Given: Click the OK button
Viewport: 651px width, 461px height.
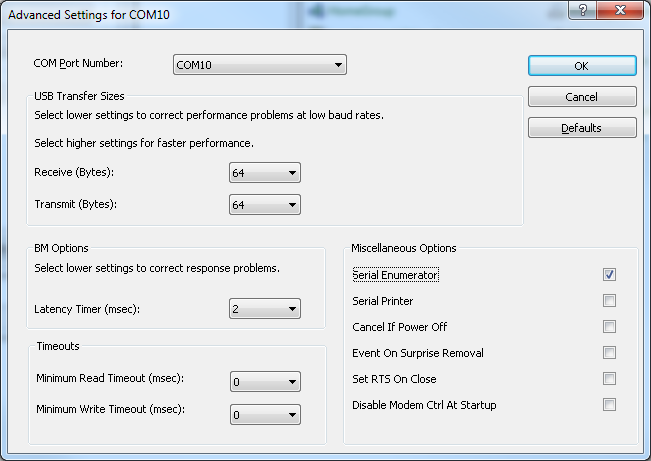Looking at the screenshot, I should pos(582,65).
